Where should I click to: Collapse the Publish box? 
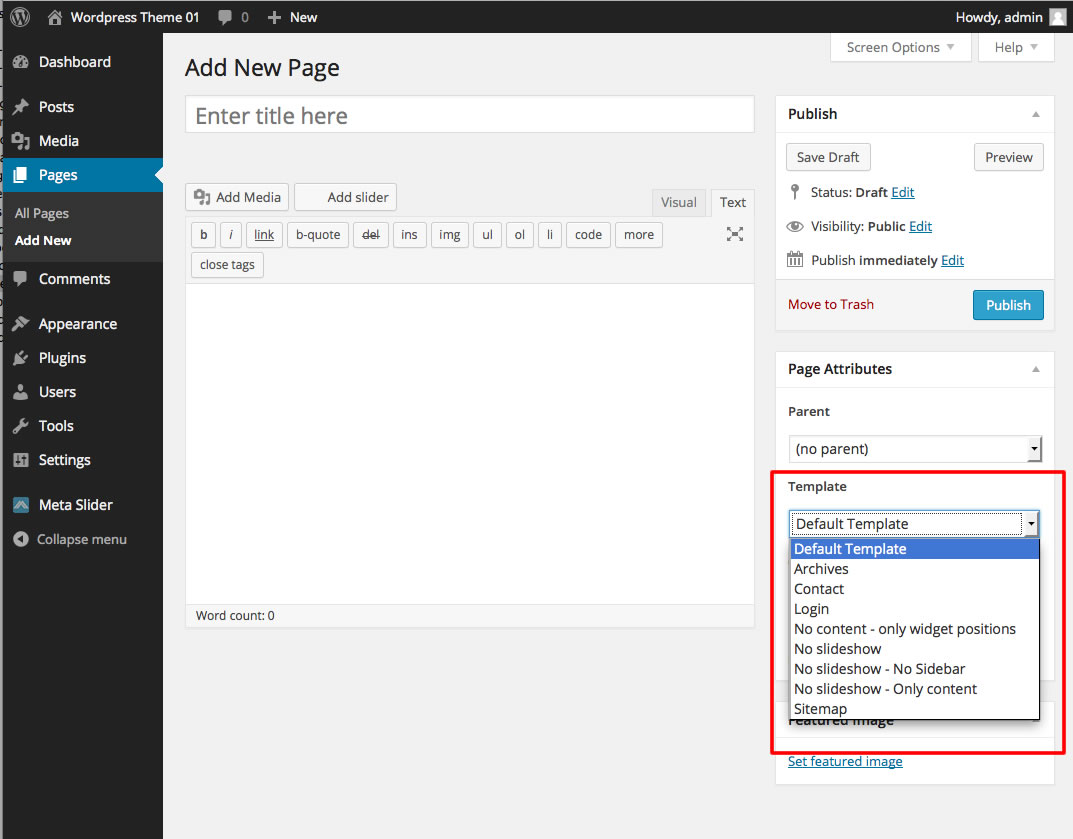pos(1036,114)
